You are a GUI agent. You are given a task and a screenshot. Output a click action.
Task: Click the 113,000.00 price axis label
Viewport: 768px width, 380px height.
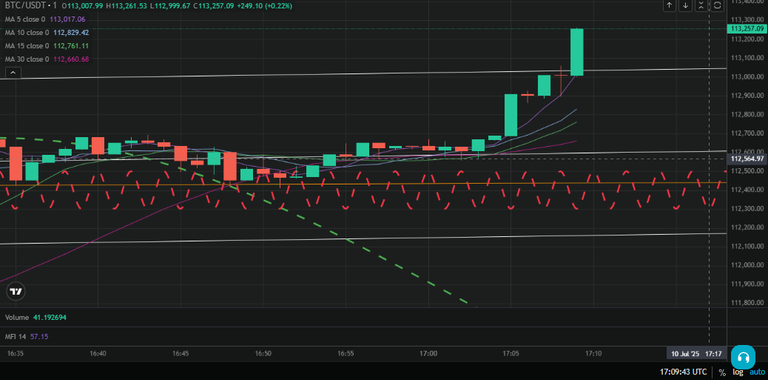tap(747, 77)
